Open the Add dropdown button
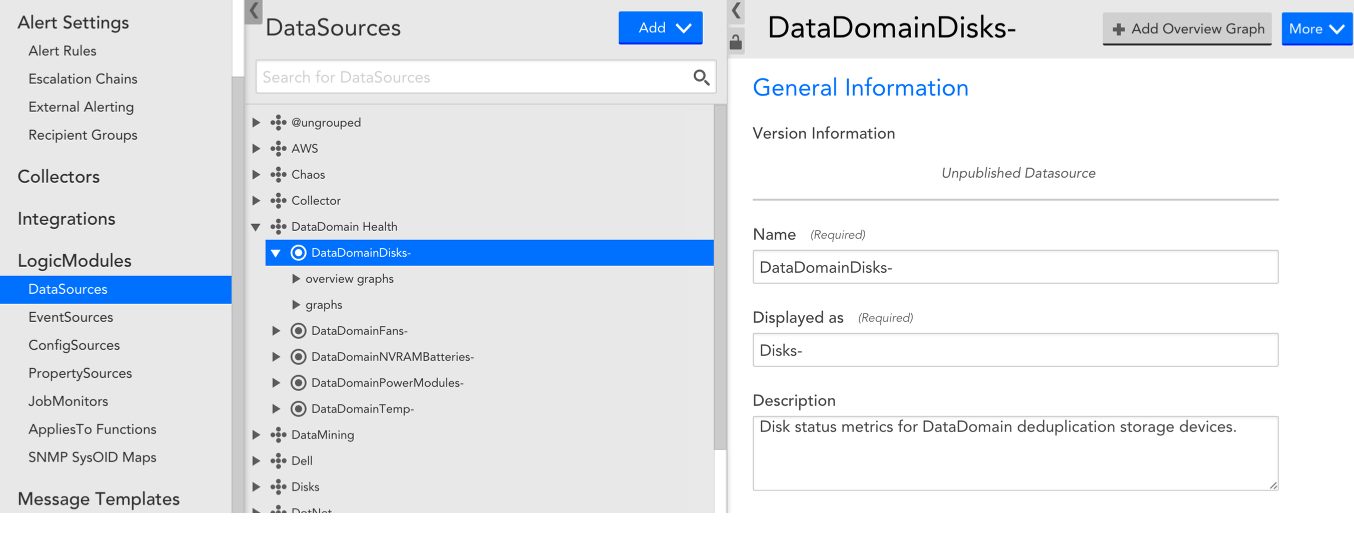 [x=661, y=28]
